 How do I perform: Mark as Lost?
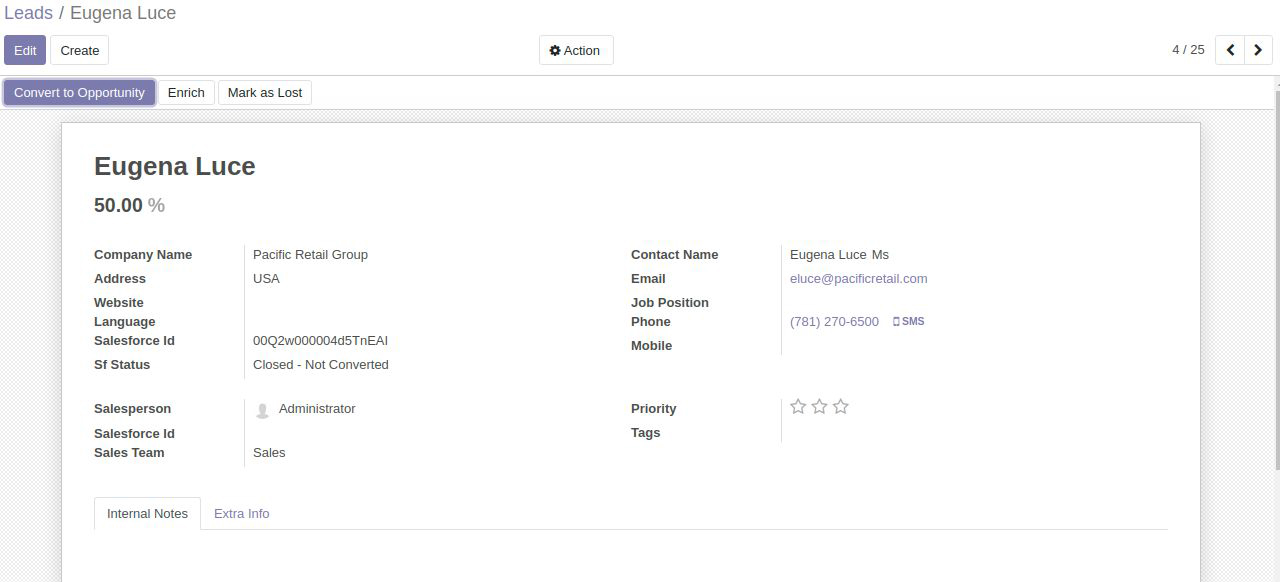click(x=265, y=93)
